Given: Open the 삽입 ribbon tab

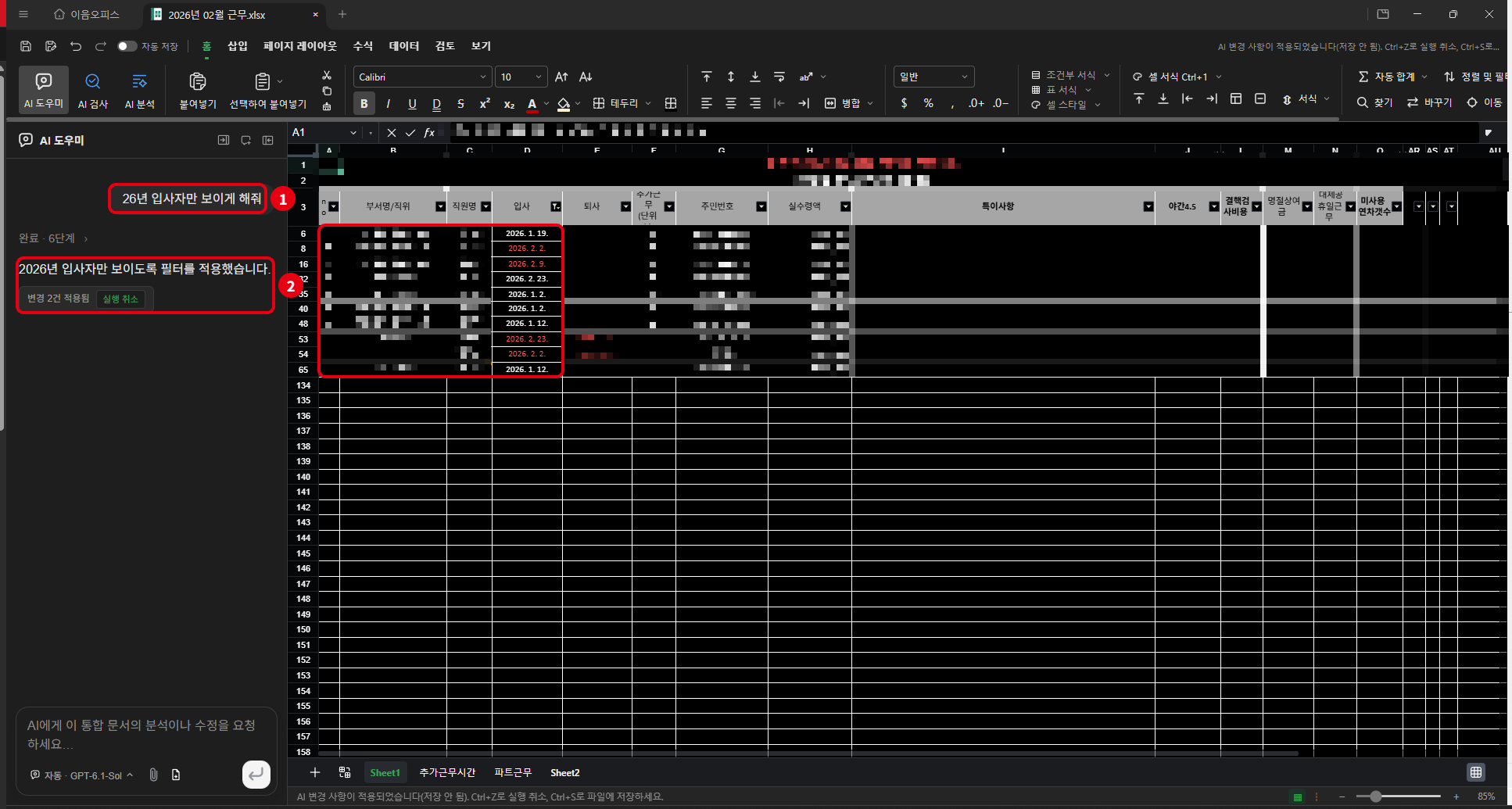Looking at the screenshot, I should coord(237,46).
